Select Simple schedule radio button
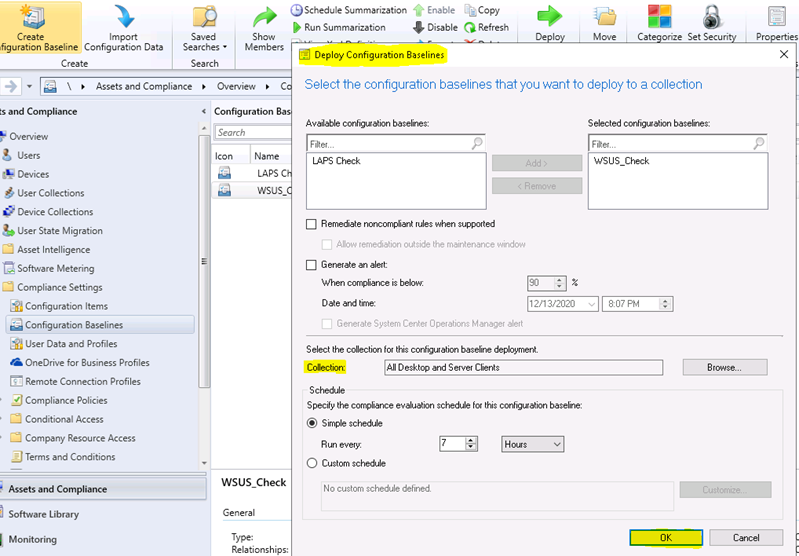 click(x=312, y=423)
